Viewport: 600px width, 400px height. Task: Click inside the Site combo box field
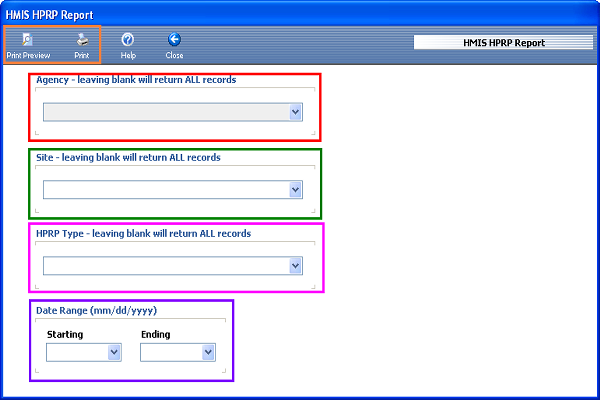click(165, 189)
